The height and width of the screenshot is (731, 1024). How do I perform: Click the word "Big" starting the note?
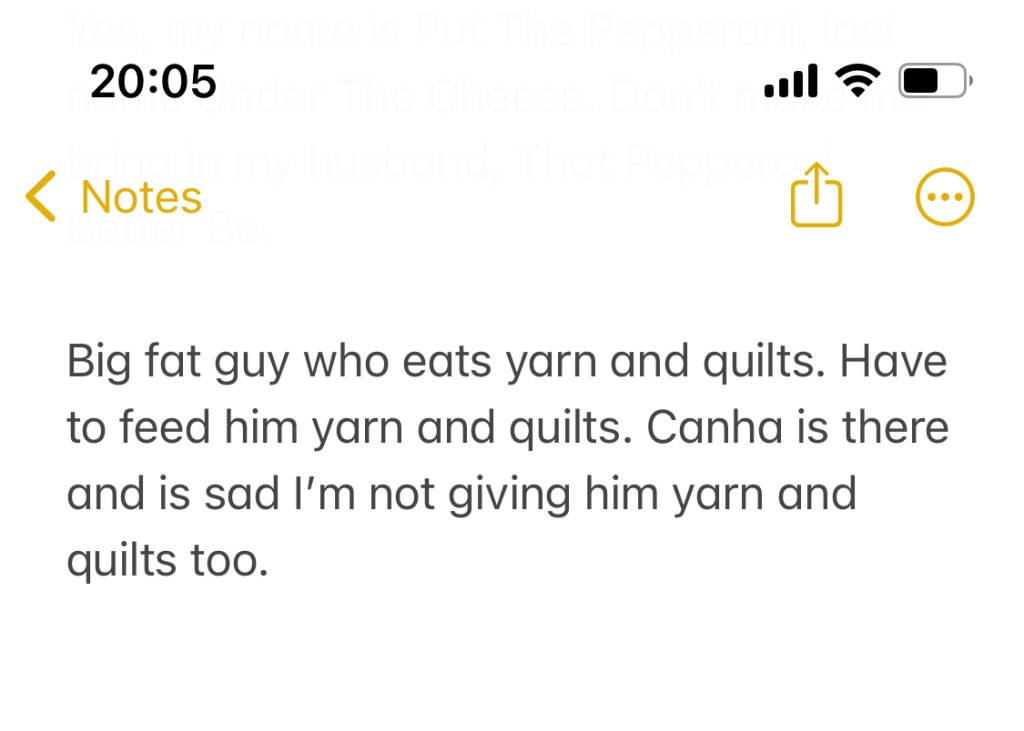[98, 362]
